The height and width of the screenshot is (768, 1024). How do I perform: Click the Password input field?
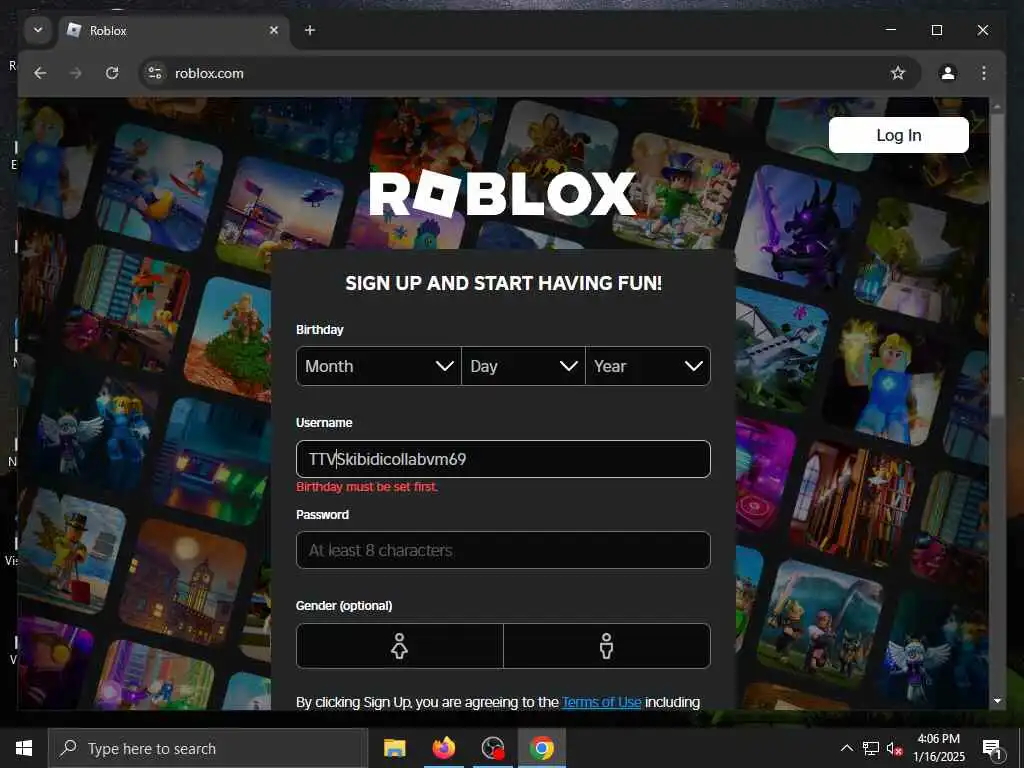[x=503, y=550]
